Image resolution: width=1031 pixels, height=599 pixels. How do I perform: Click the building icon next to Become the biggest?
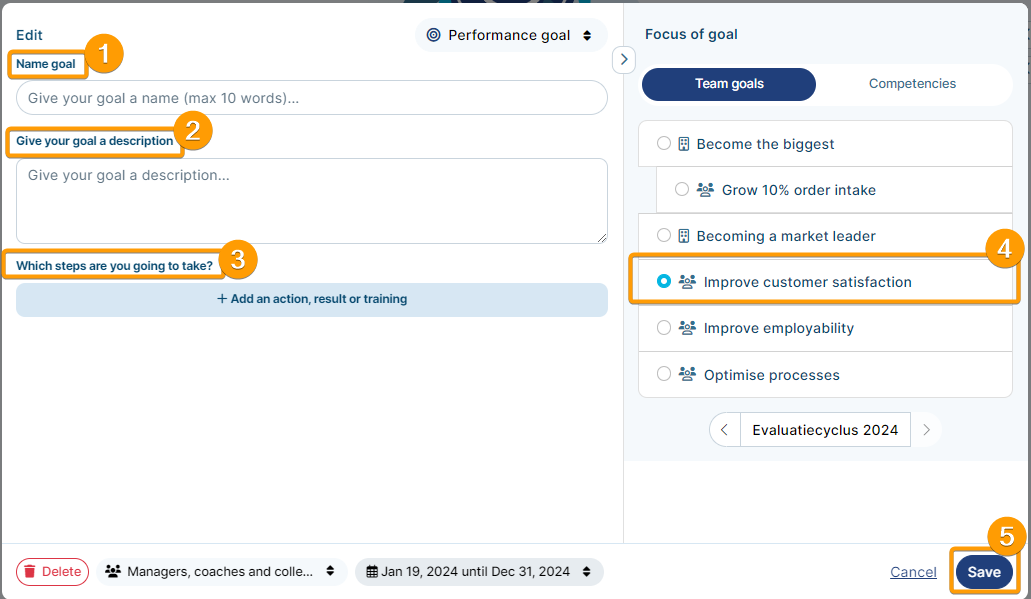pos(684,144)
